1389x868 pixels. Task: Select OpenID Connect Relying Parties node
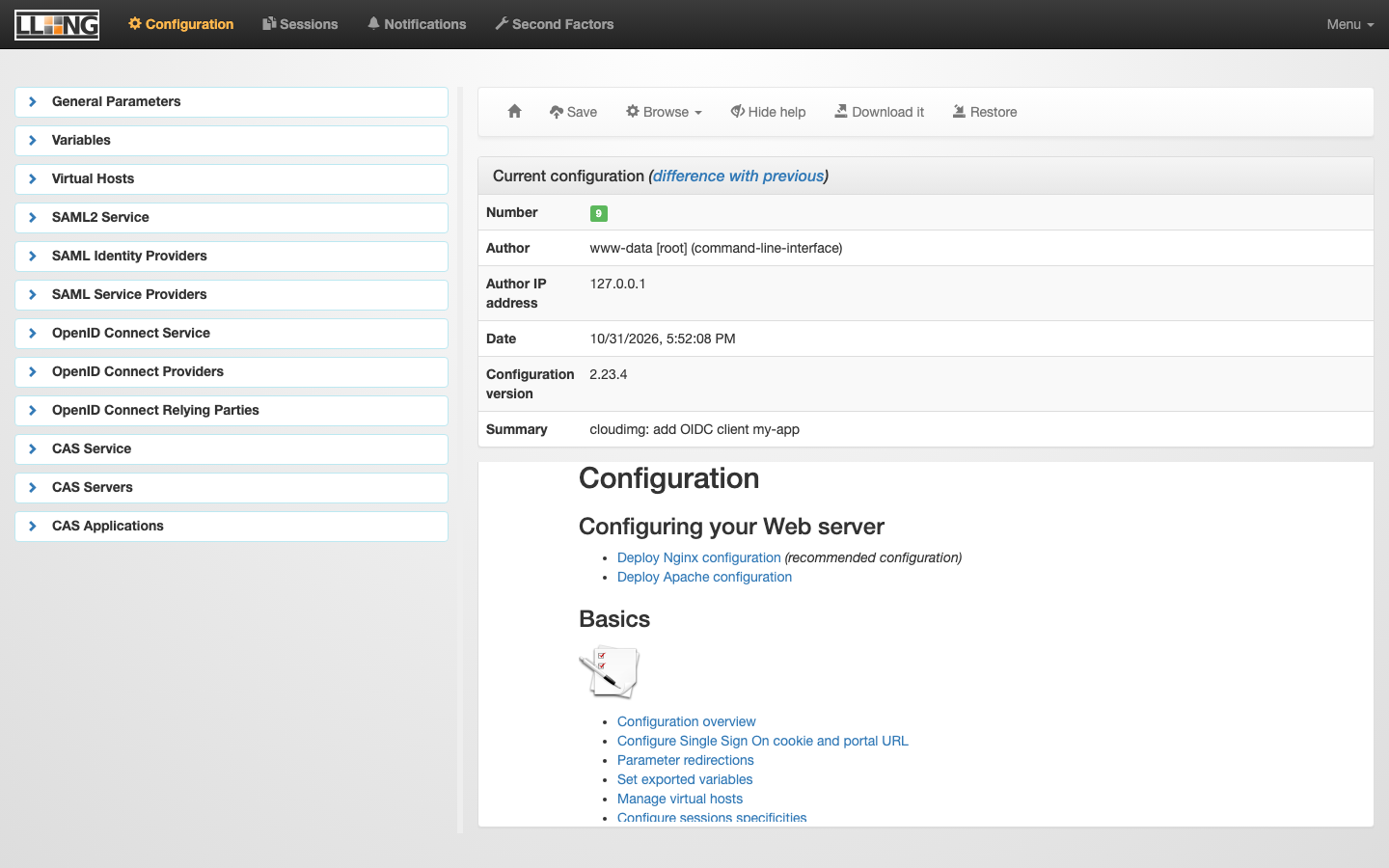[x=231, y=411]
